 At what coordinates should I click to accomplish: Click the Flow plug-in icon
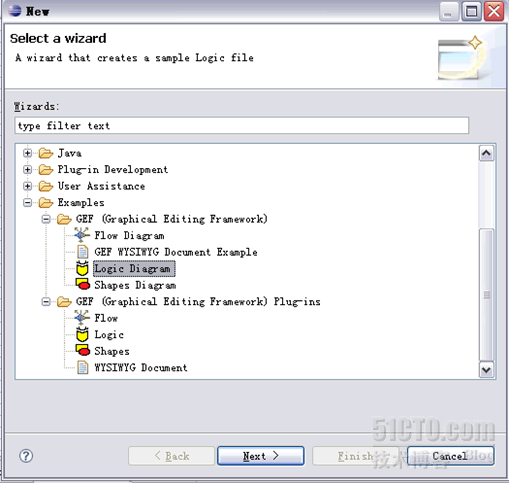(82, 317)
